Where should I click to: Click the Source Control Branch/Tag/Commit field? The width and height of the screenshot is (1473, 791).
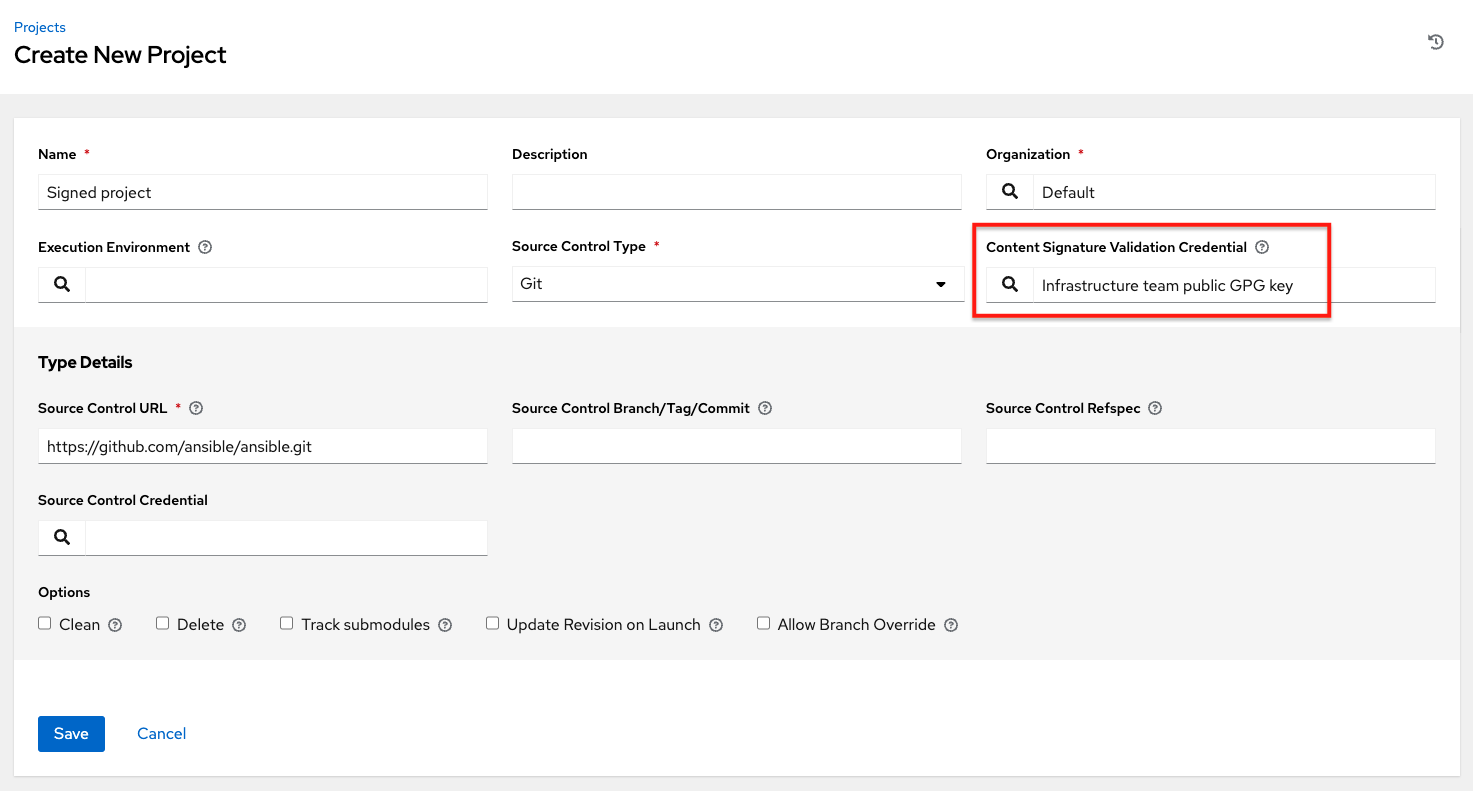point(736,446)
